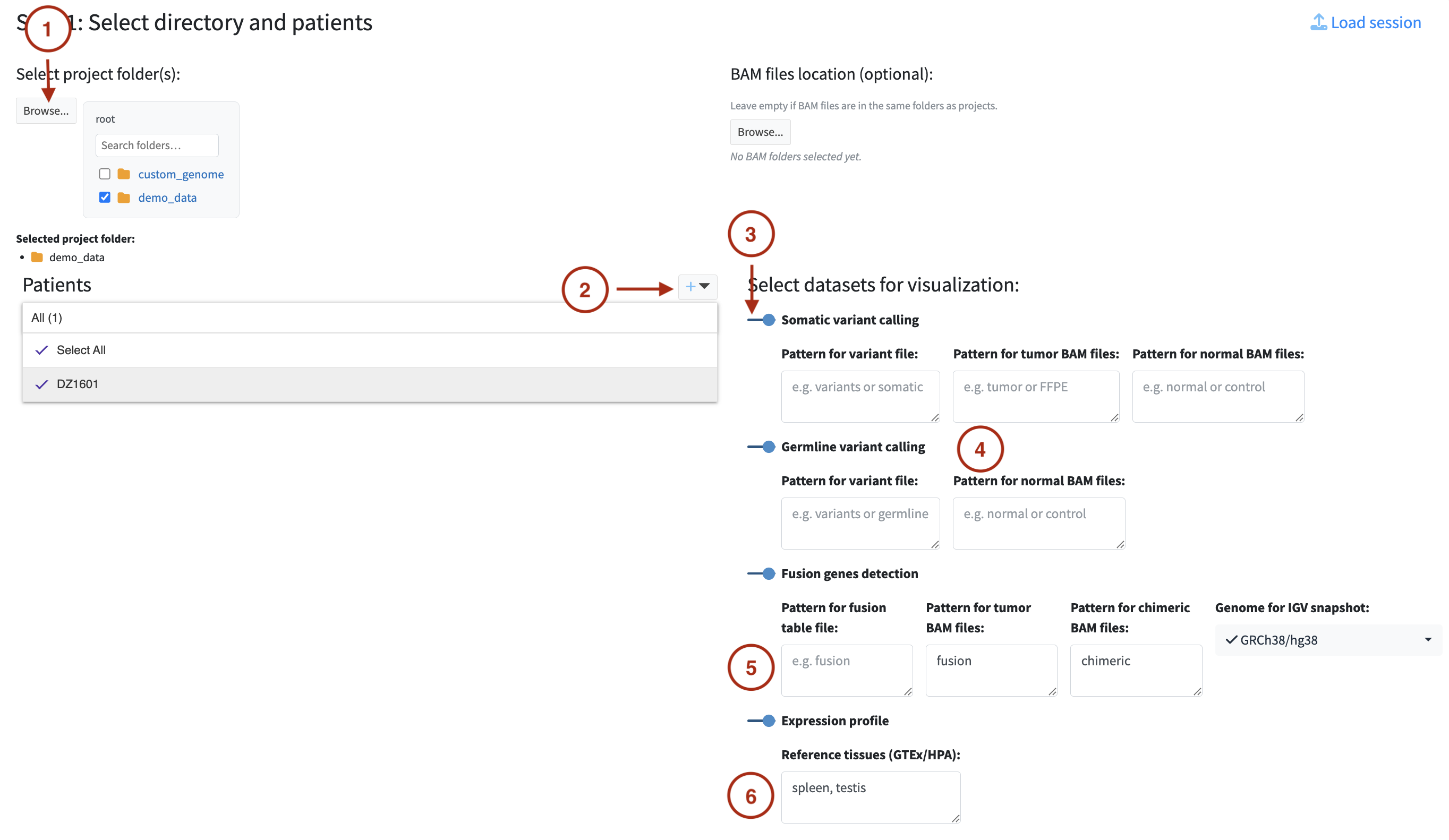This screenshot has width=1449, height=840.
Task: Click the checkmark icon beside Select All
Action: (41, 350)
